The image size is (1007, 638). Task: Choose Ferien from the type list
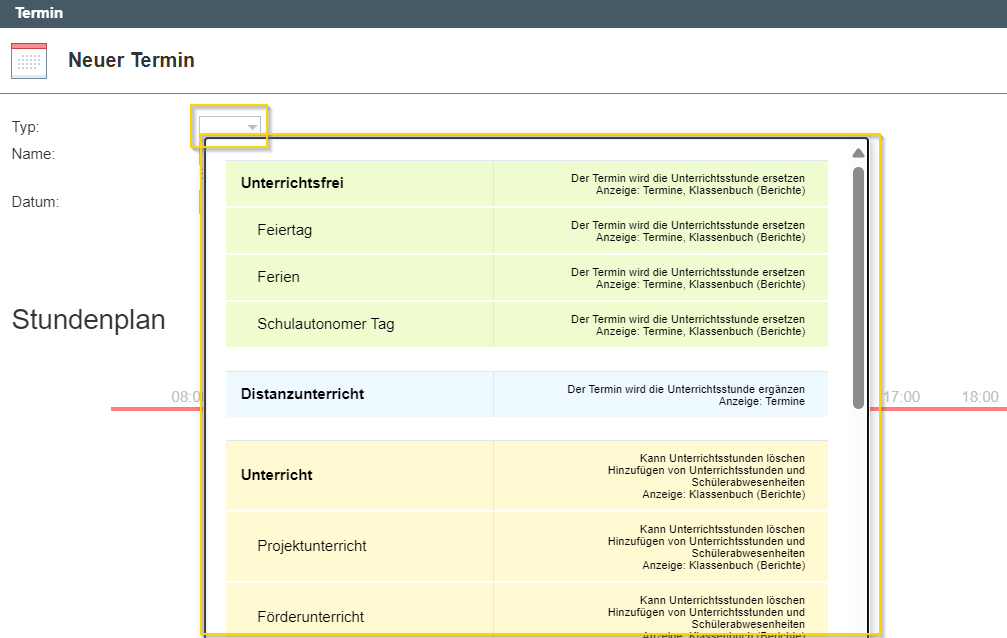click(527, 278)
